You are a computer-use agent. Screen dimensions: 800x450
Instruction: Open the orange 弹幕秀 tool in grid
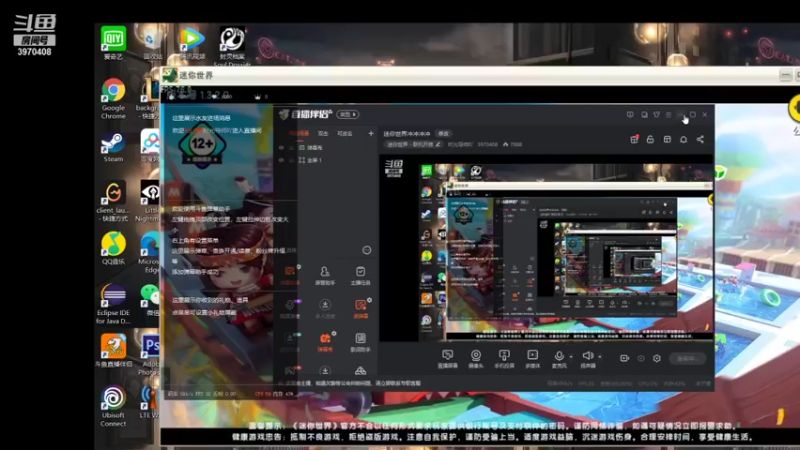pos(324,342)
